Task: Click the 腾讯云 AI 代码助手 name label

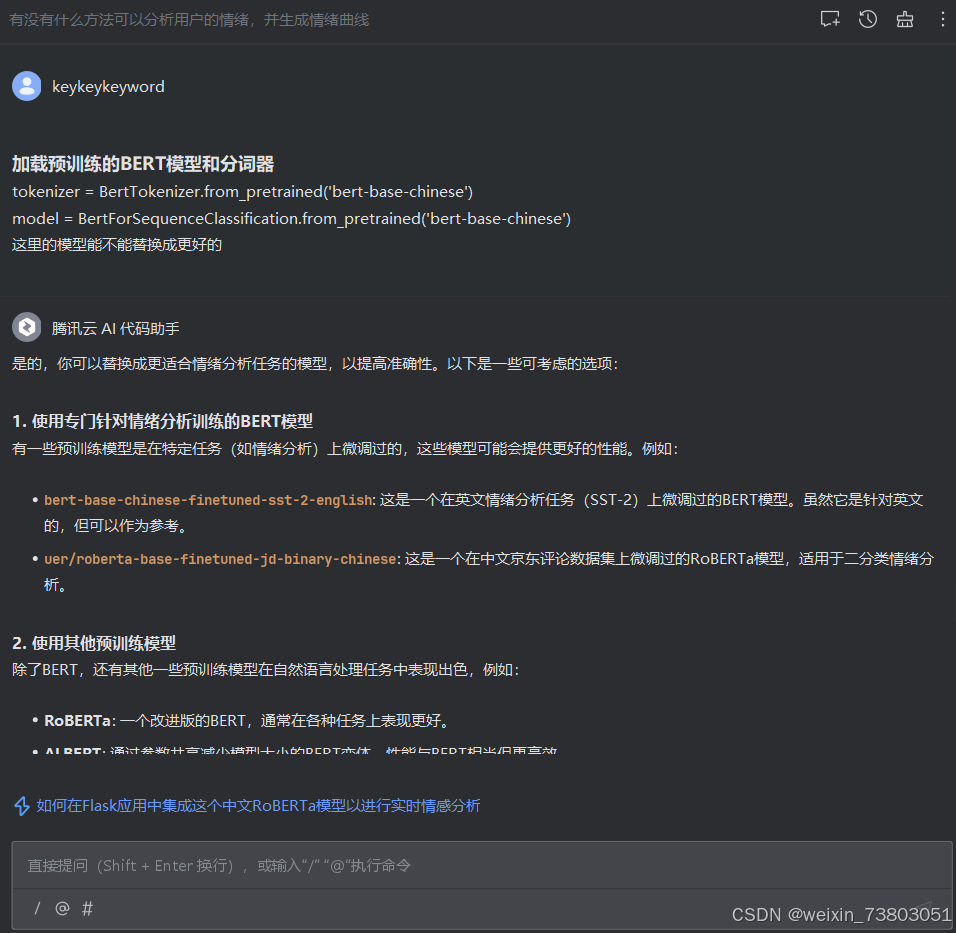Action: pos(116,329)
